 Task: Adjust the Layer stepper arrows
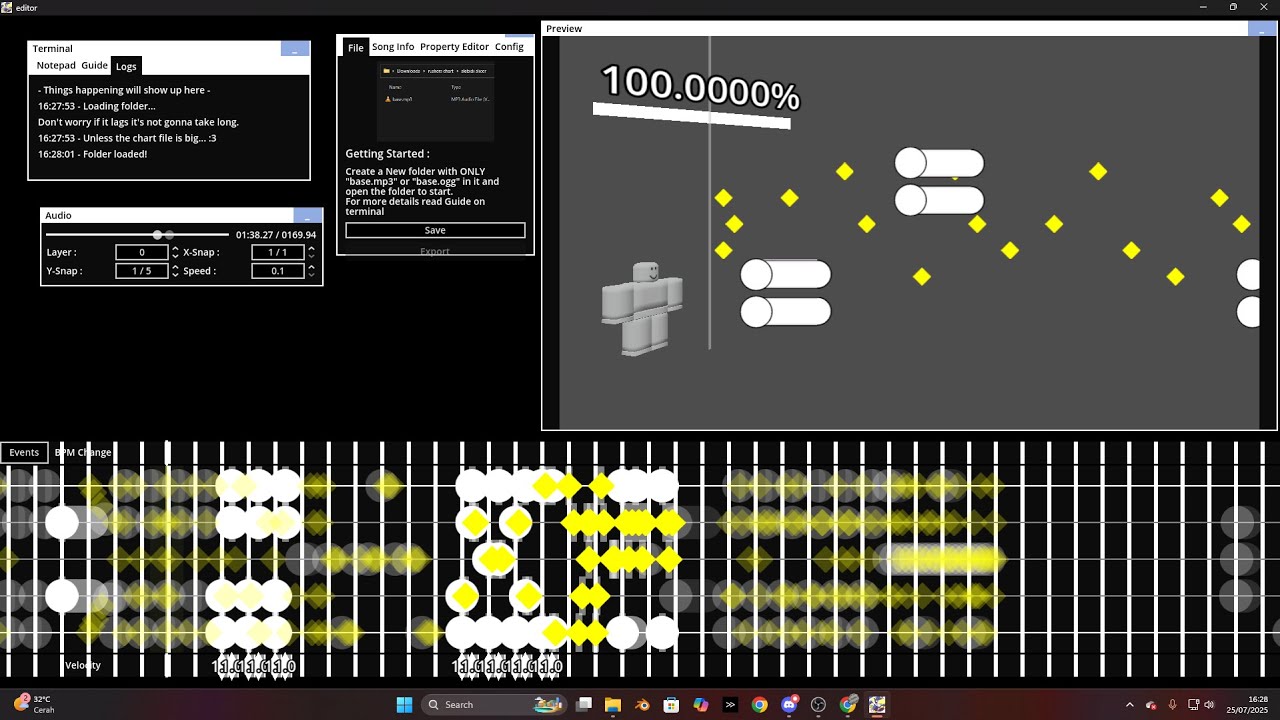pyautogui.click(x=176, y=253)
